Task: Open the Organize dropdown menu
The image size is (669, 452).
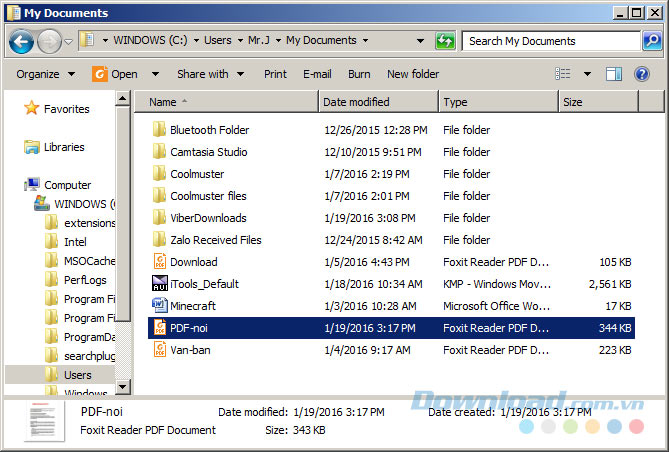Action: [x=45, y=74]
